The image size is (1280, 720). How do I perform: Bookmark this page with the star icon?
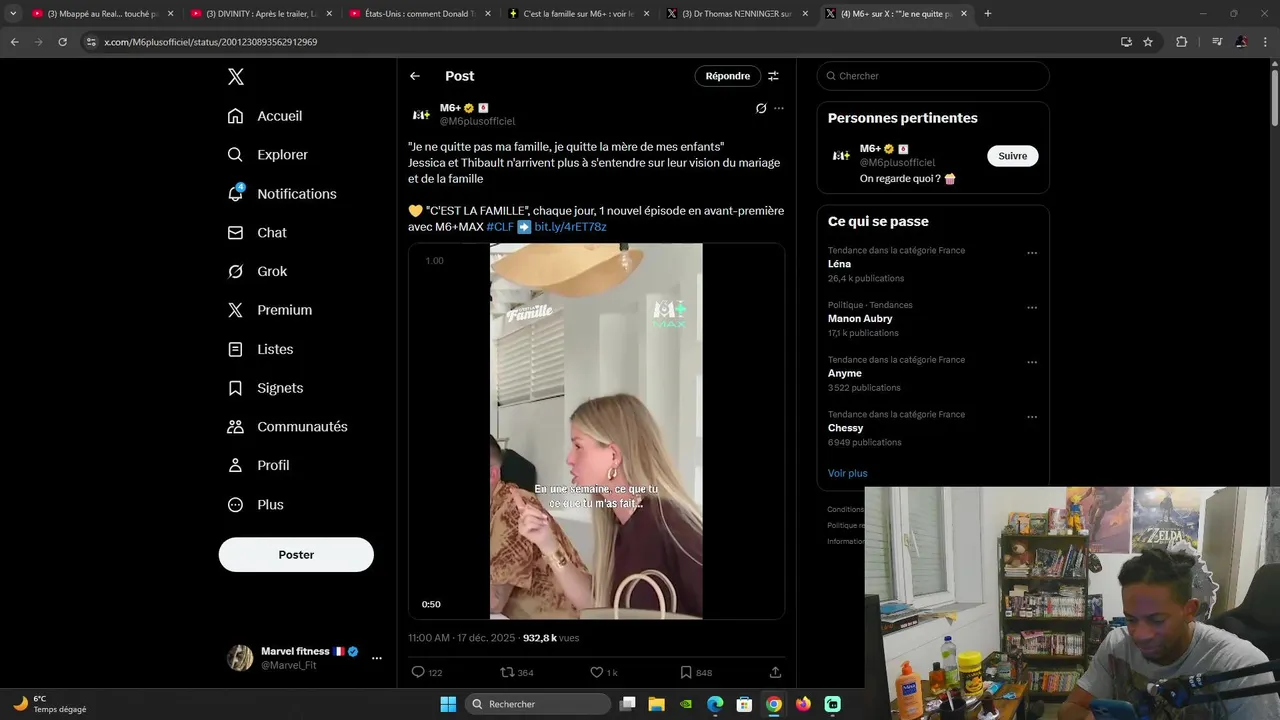pos(1148,42)
